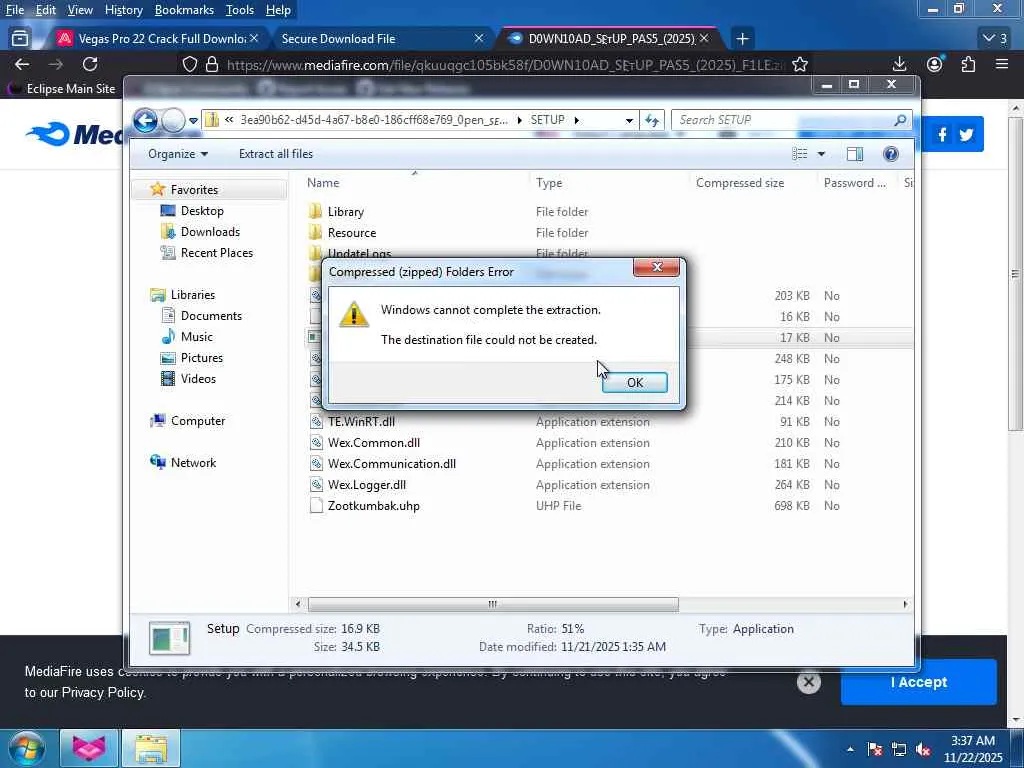Click SETUP breadcrumb in address bar
Screen dimensions: 1024x768
547,120
